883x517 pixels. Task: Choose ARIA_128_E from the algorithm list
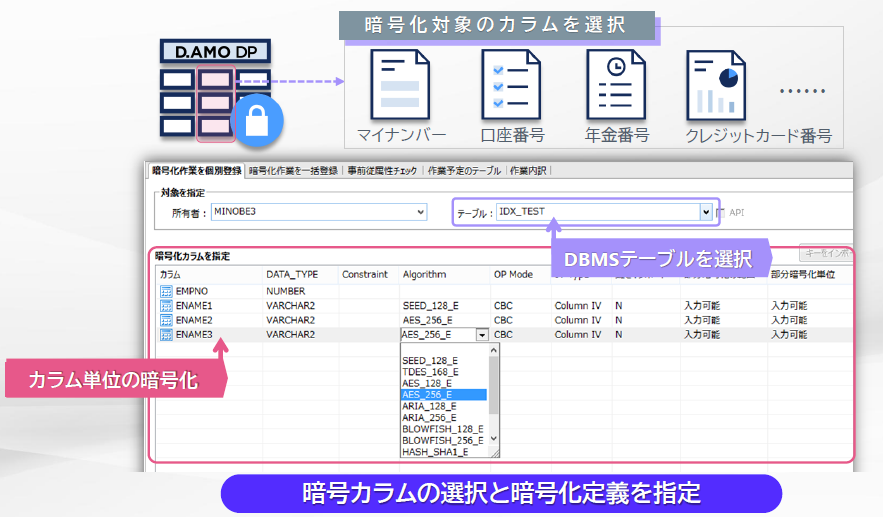tap(429, 406)
